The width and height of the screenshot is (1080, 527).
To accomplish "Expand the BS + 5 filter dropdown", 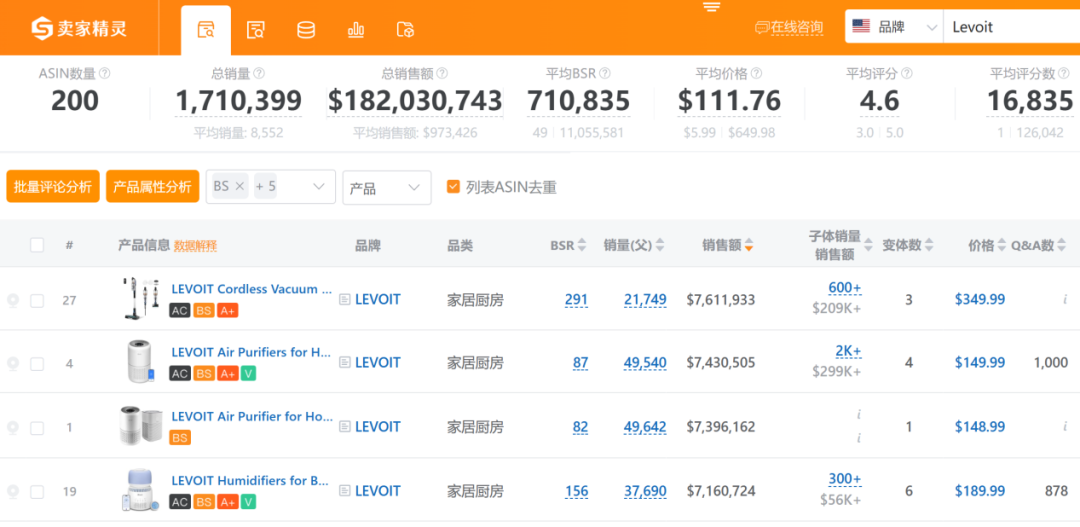I will coord(318,187).
